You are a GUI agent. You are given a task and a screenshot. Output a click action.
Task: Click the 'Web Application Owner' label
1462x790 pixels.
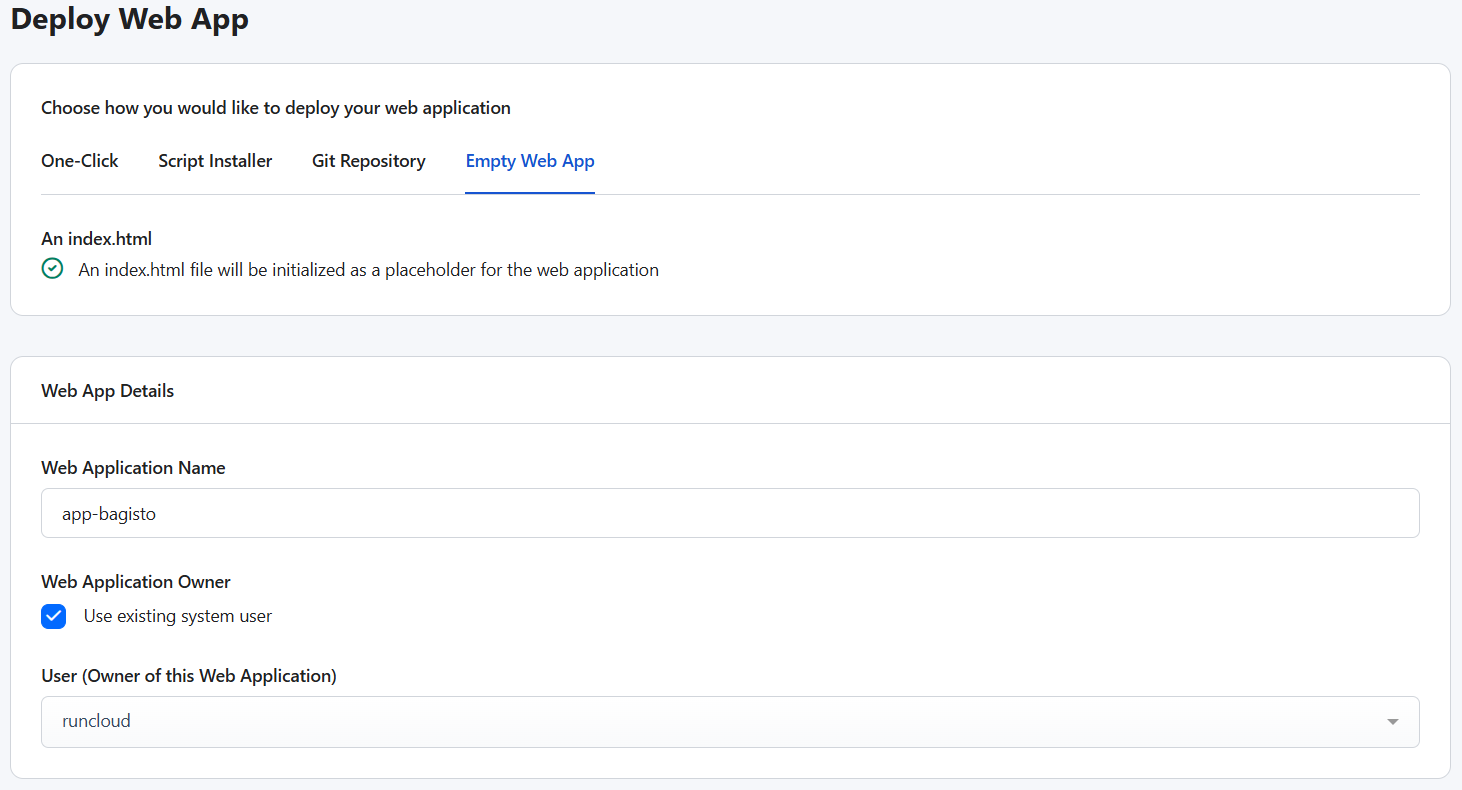click(136, 582)
